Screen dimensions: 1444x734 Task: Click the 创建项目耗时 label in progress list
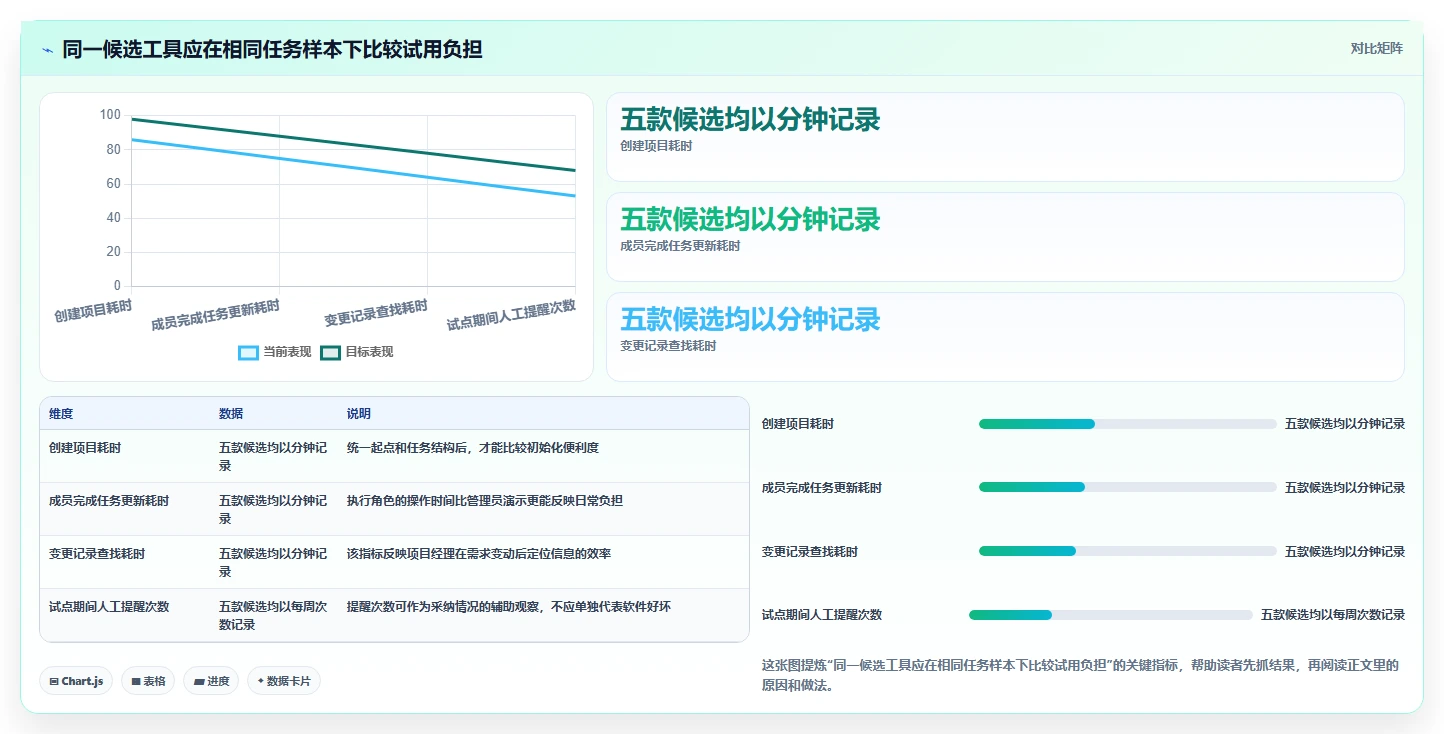(x=798, y=424)
